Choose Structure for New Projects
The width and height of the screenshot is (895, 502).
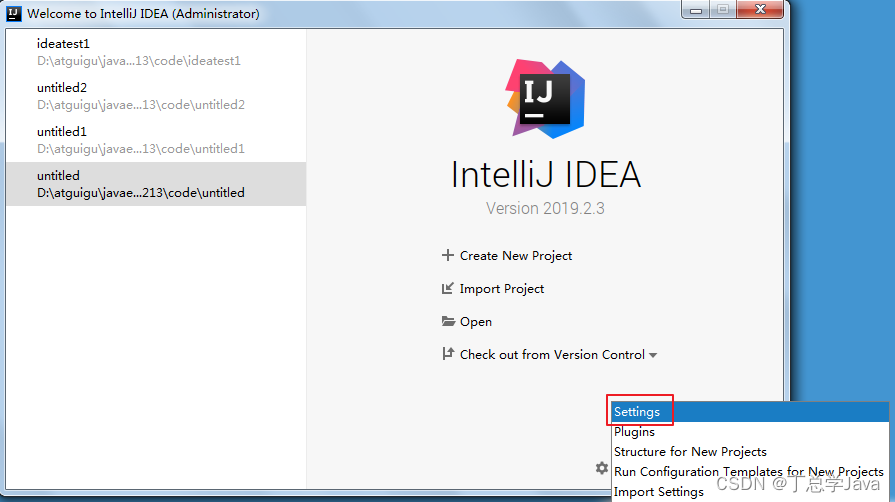click(x=750, y=452)
